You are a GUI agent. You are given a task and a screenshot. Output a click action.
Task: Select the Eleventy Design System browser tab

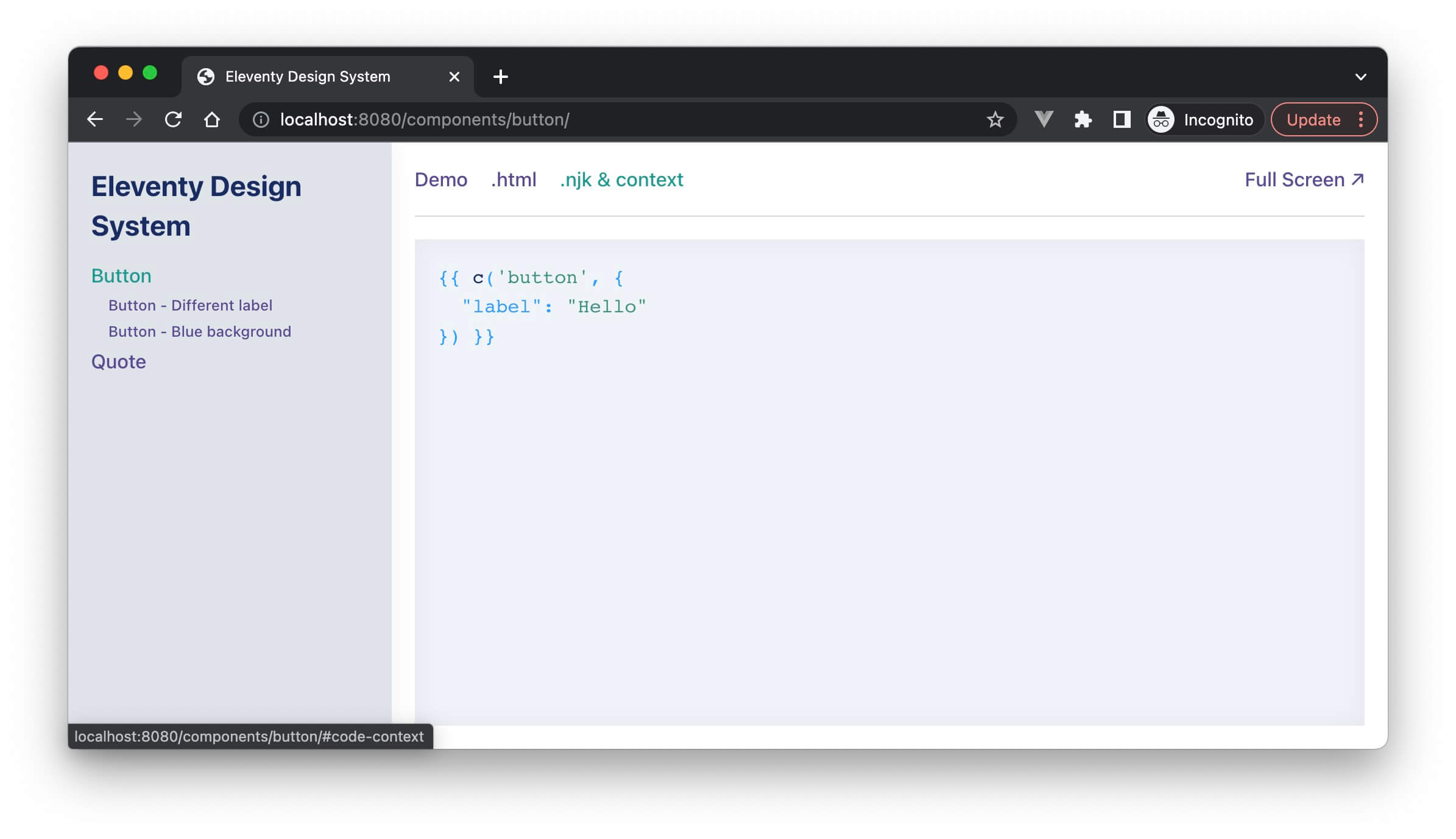328,77
